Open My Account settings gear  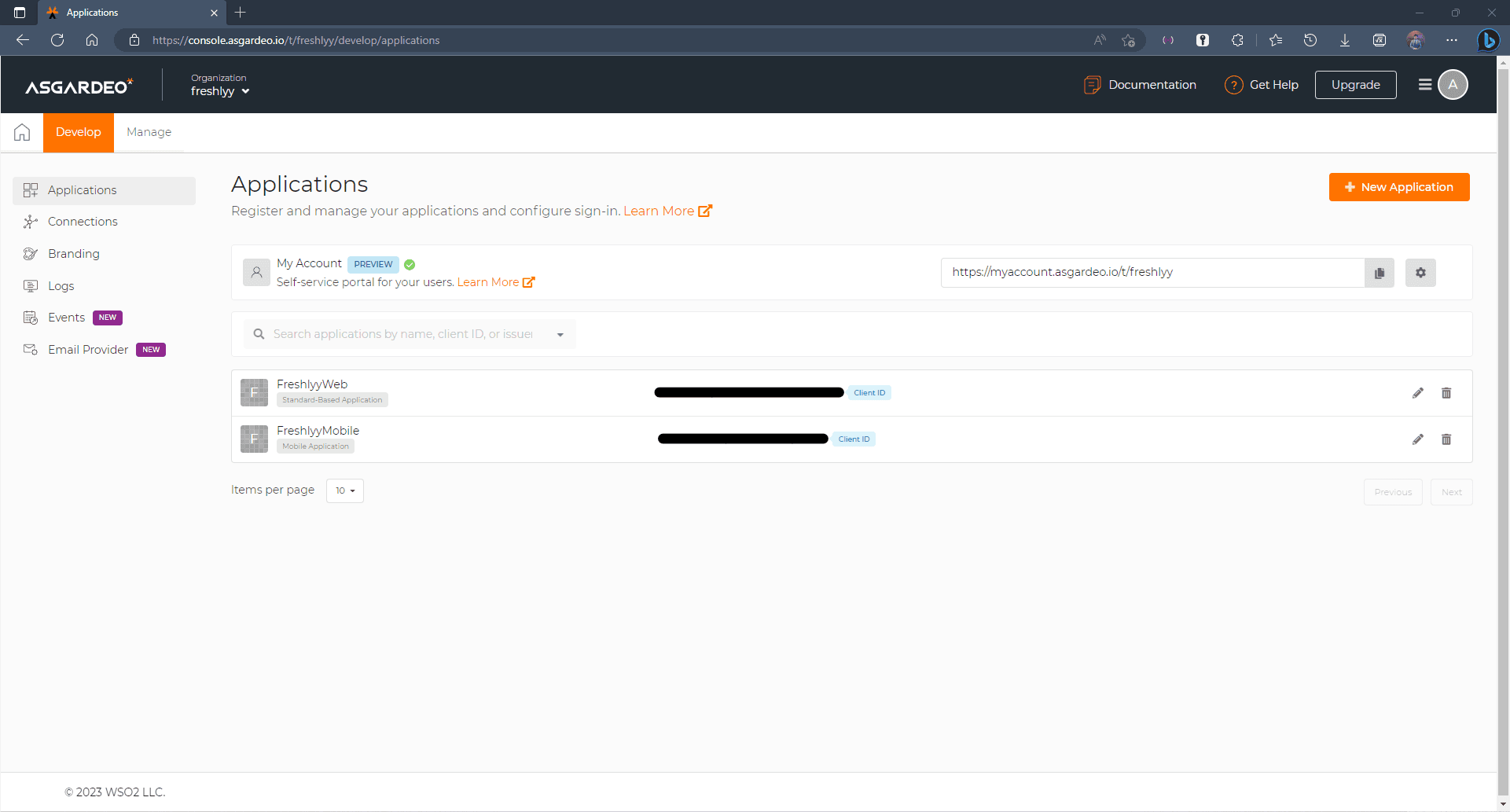(x=1420, y=273)
